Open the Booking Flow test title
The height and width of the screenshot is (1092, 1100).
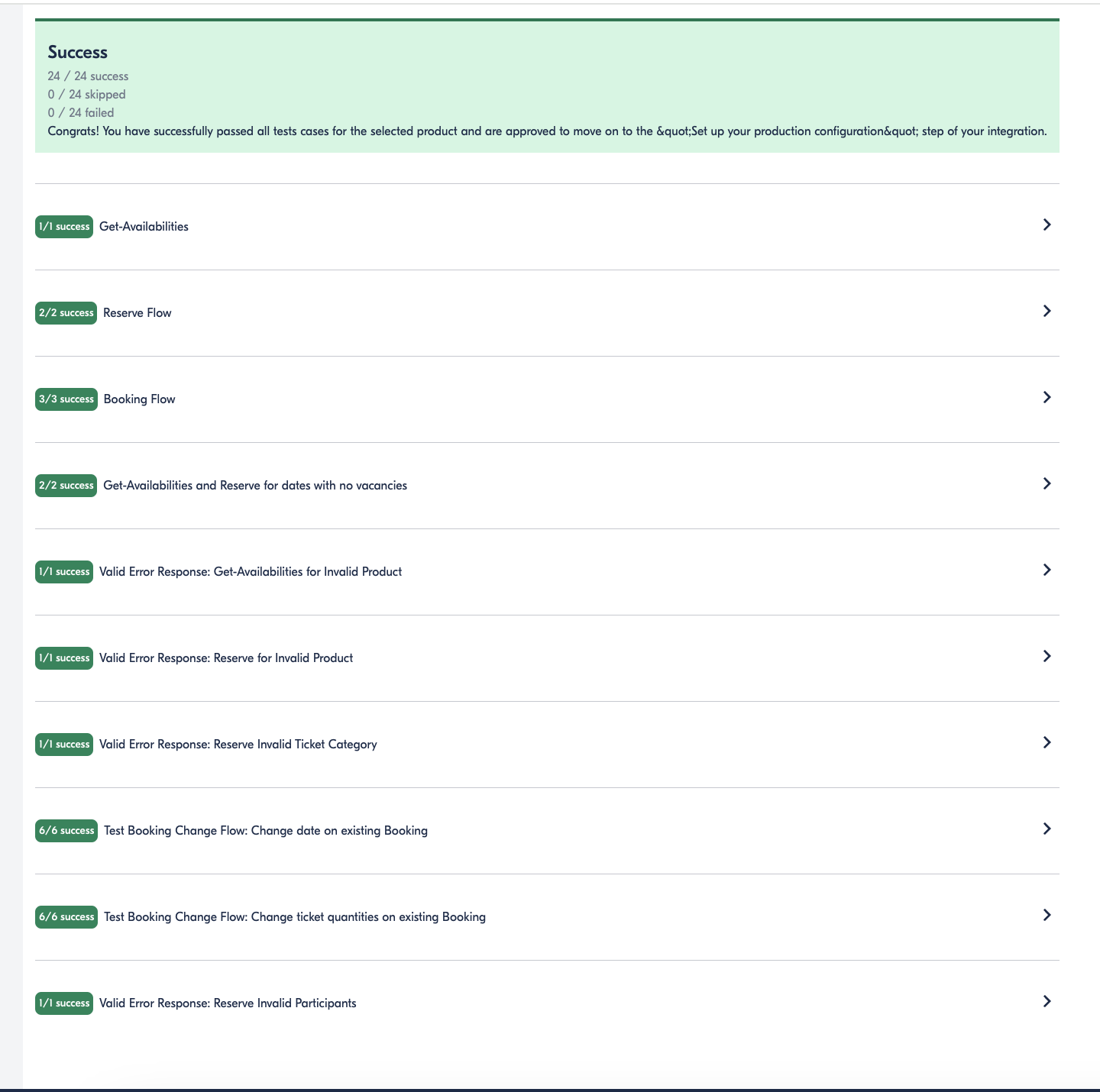(x=140, y=399)
